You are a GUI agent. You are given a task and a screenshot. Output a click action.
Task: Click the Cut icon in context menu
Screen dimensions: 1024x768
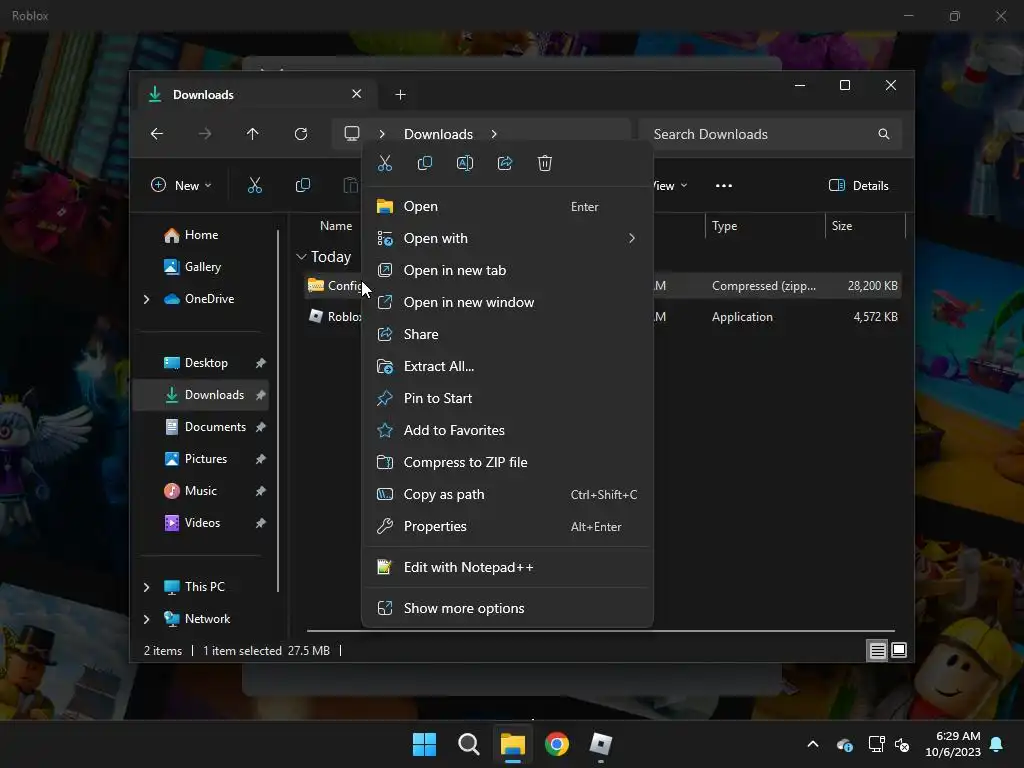[x=385, y=163]
